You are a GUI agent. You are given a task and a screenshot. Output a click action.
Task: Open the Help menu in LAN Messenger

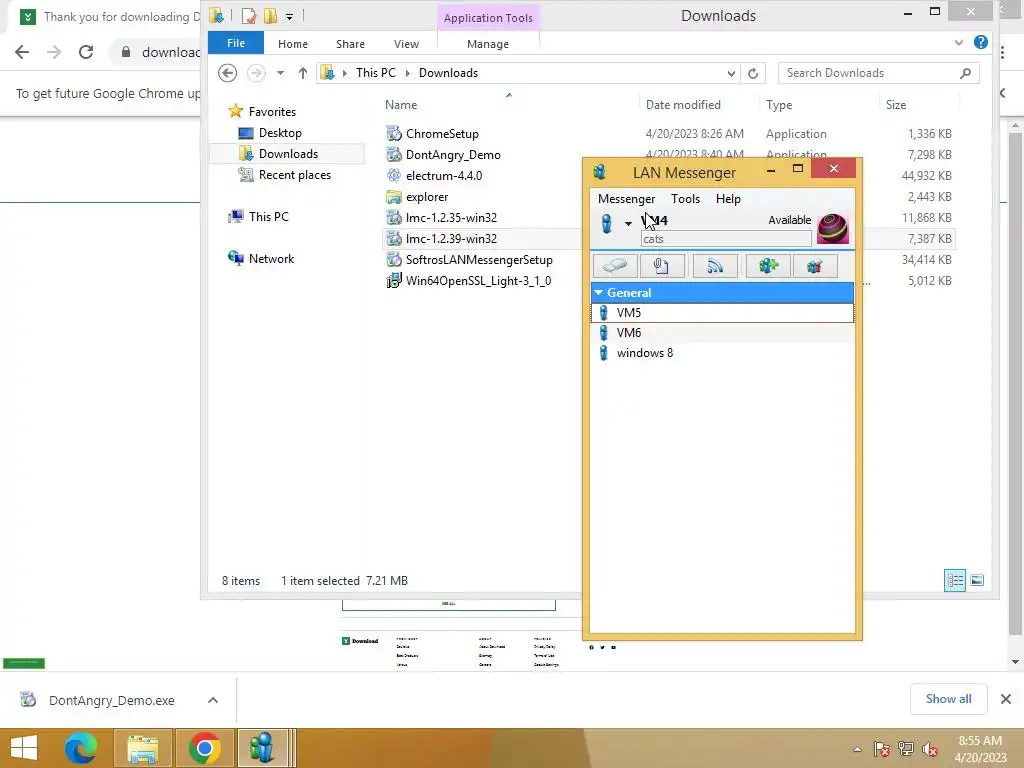click(x=728, y=199)
